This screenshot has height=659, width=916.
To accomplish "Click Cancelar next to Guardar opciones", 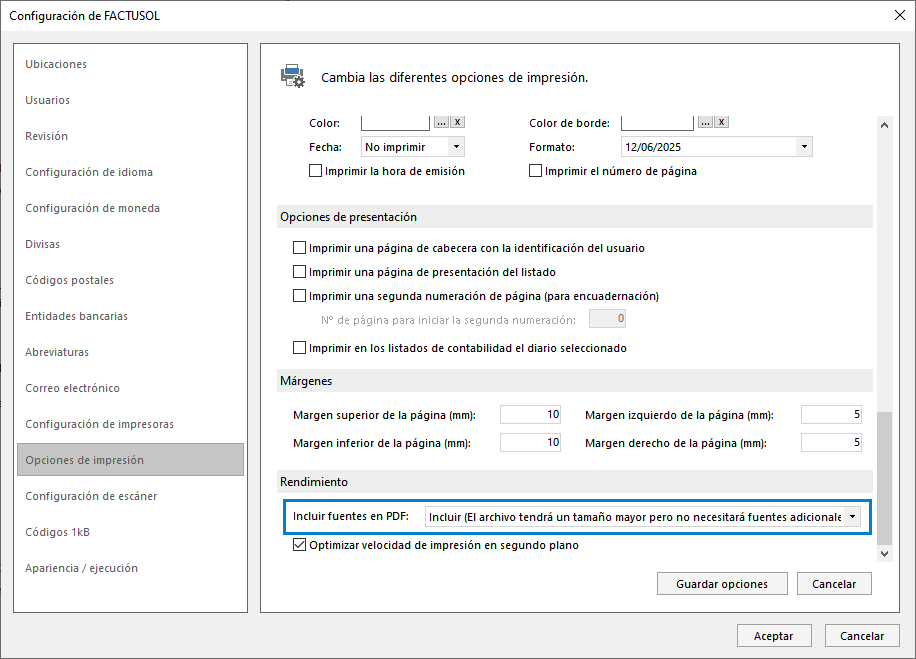I will tap(834, 584).
